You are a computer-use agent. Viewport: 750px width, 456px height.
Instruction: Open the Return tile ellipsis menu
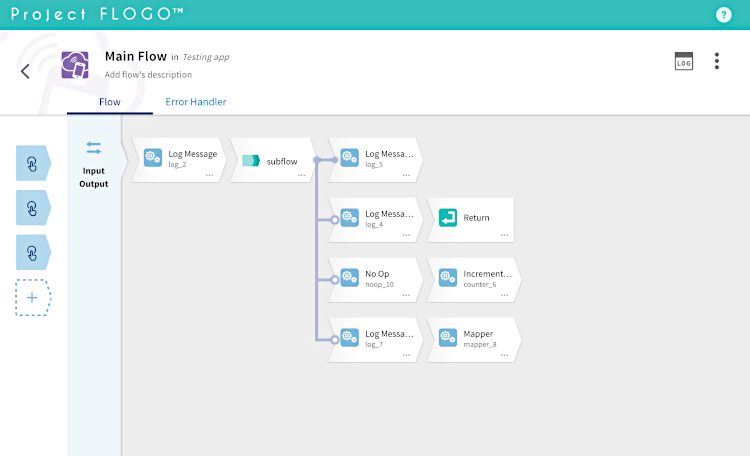click(x=505, y=235)
